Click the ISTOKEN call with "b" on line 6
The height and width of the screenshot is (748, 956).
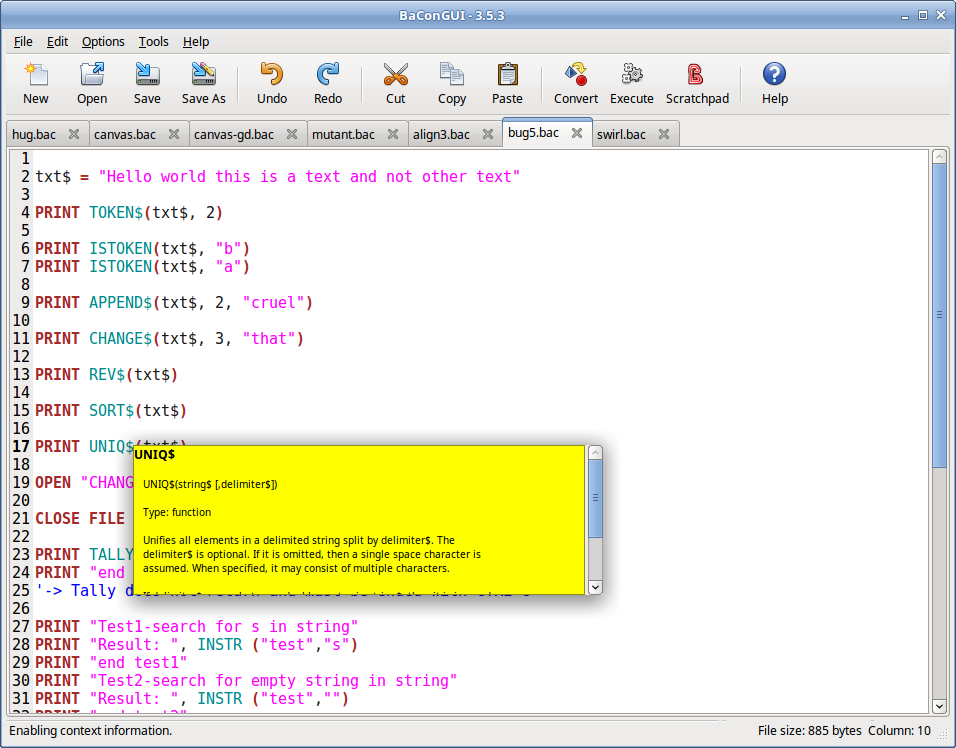(169, 249)
